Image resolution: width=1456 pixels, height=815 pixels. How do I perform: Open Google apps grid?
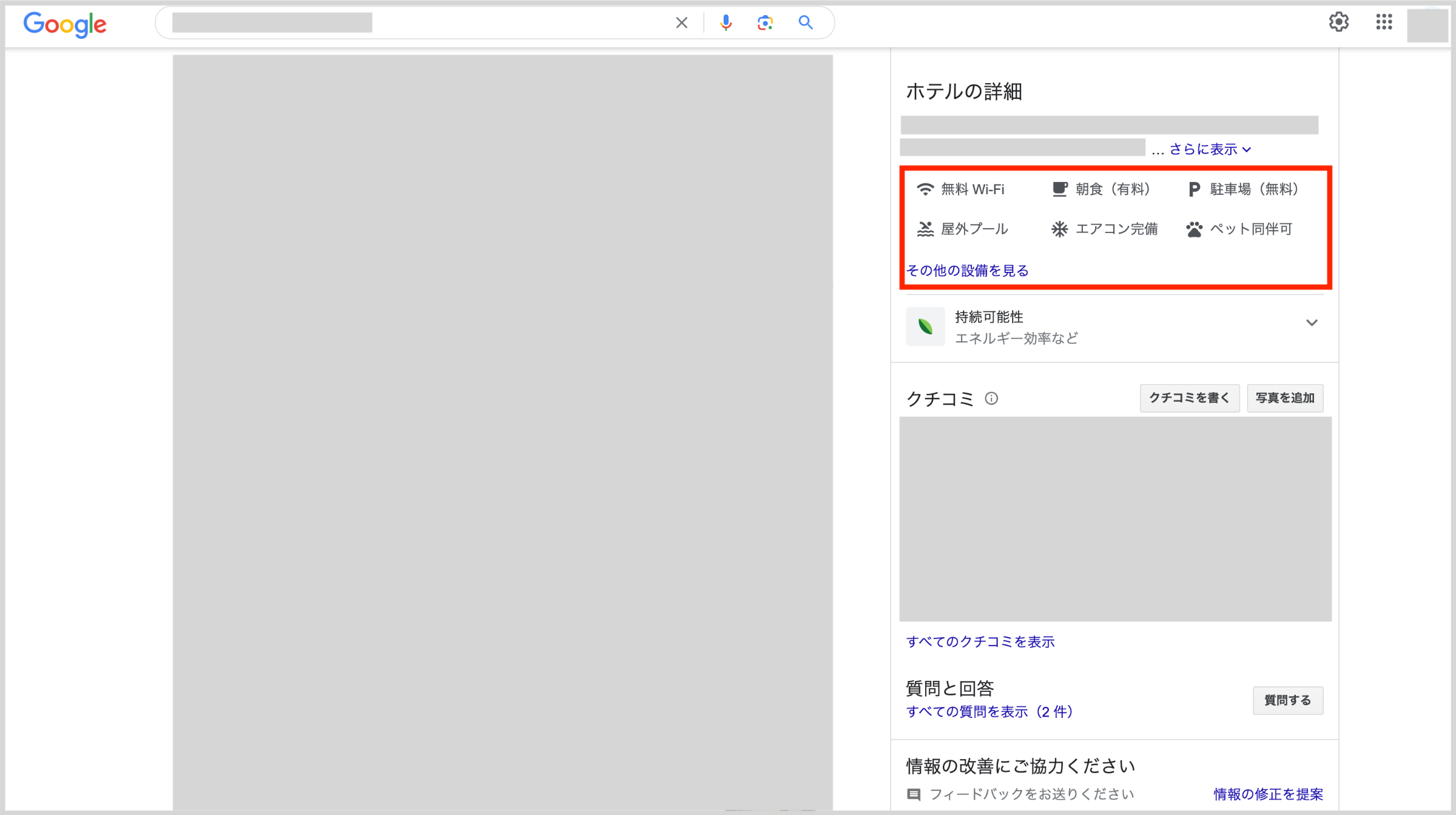pyautogui.click(x=1384, y=22)
